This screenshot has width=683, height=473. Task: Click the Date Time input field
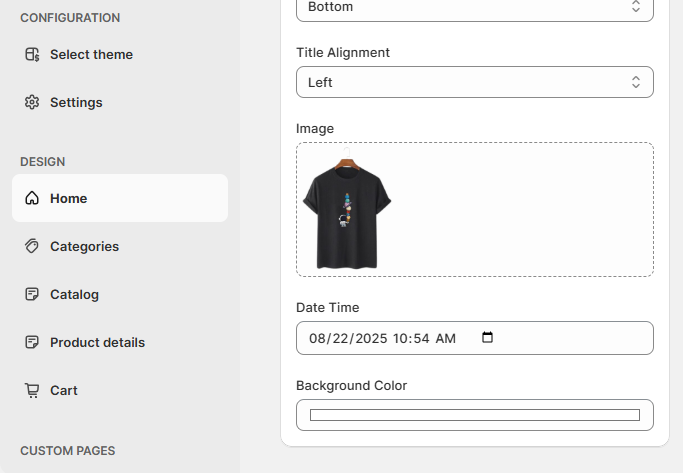475,338
